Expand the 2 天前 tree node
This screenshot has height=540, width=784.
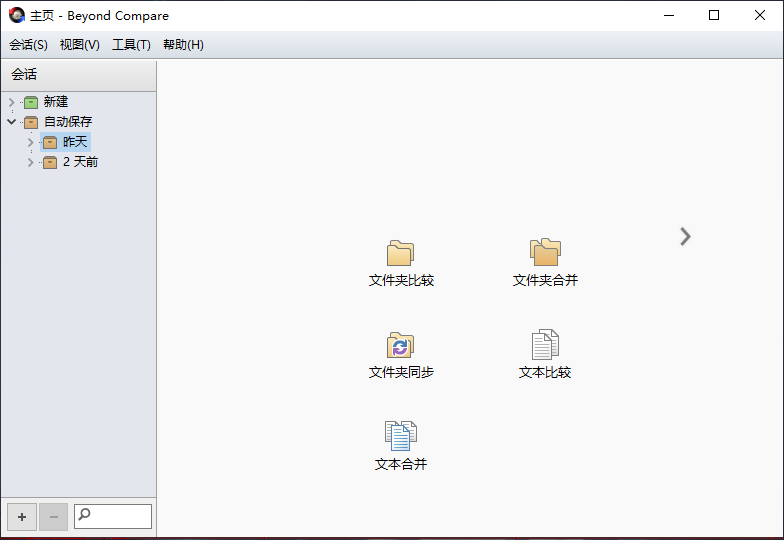(30, 162)
